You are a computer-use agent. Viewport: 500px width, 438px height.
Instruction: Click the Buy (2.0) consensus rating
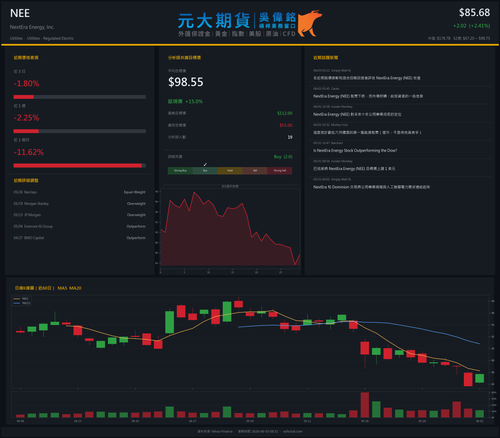click(x=283, y=157)
